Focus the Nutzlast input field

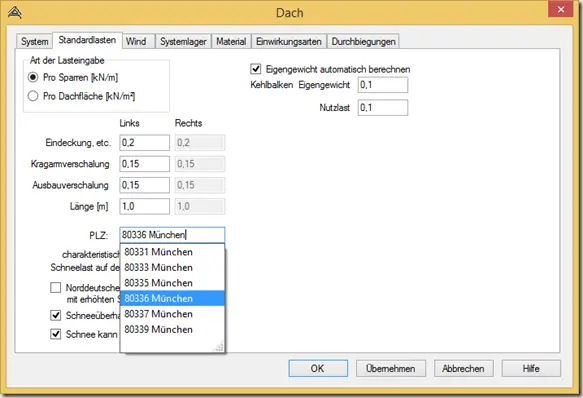click(x=383, y=107)
